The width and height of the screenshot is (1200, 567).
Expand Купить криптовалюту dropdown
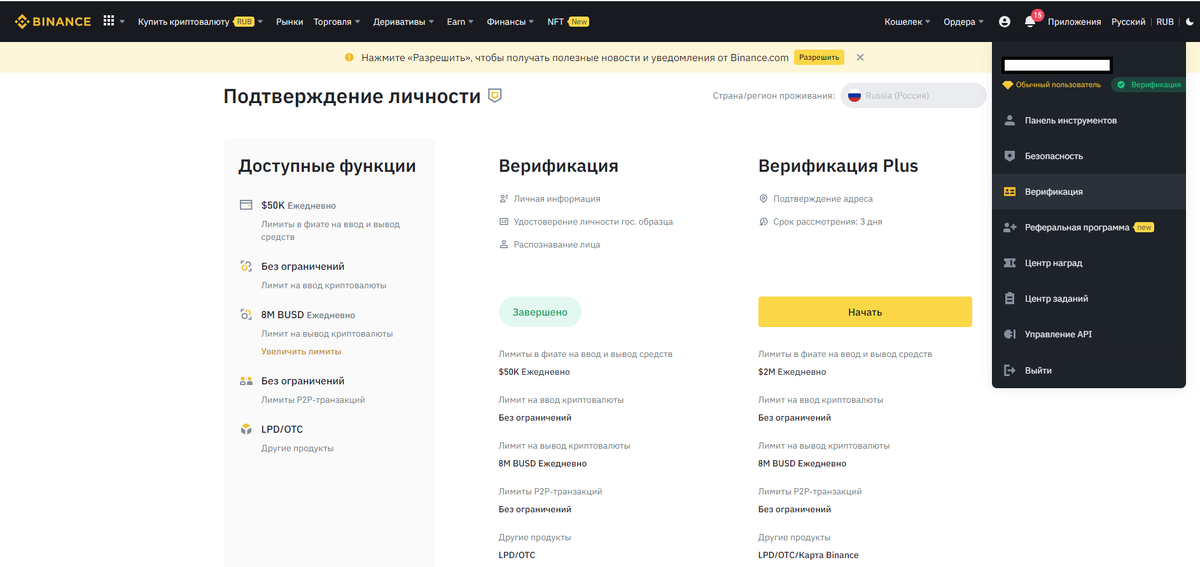click(x=200, y=21)
